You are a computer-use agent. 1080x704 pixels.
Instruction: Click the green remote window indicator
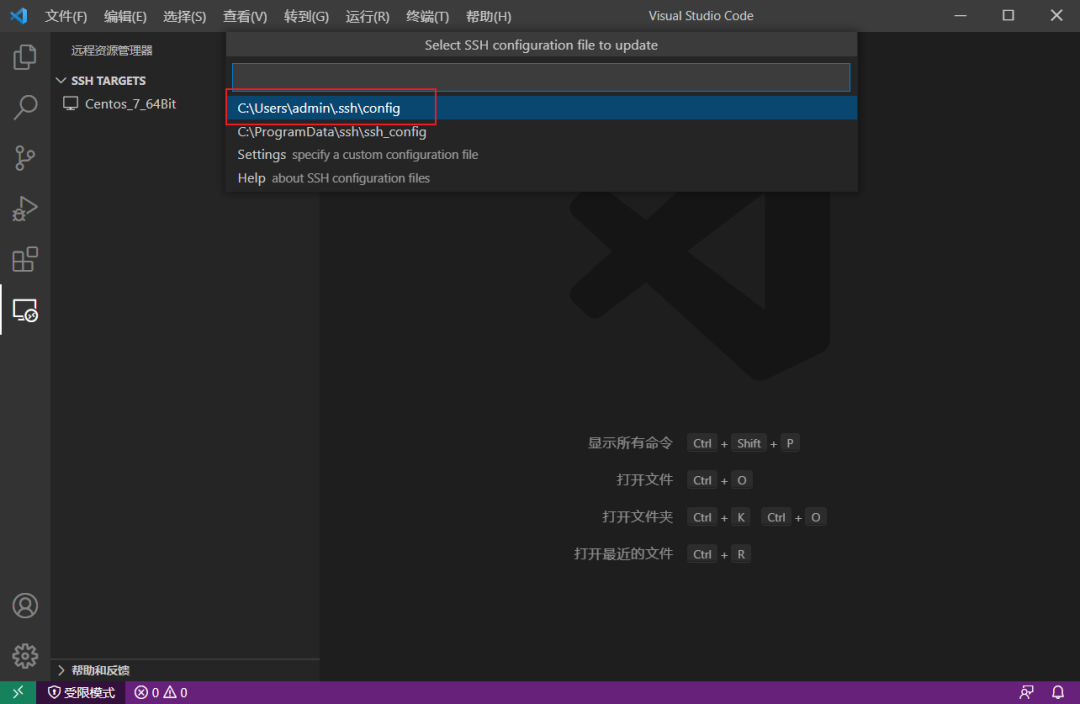pos(18,692)
